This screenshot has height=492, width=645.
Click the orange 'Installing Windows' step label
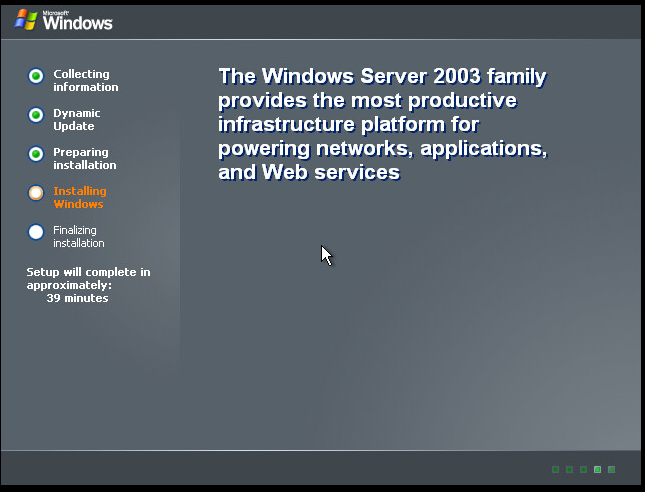pyautogui.click(x=80, y=197)
